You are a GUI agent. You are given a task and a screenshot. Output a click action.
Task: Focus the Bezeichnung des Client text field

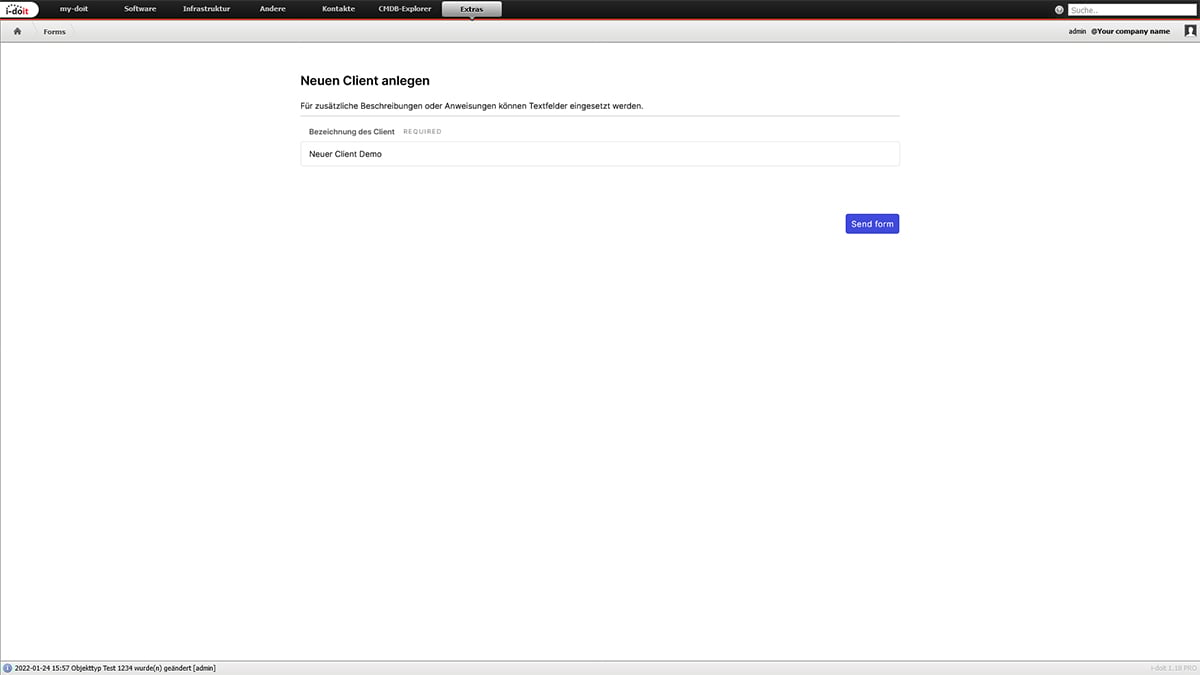point(600,154)
